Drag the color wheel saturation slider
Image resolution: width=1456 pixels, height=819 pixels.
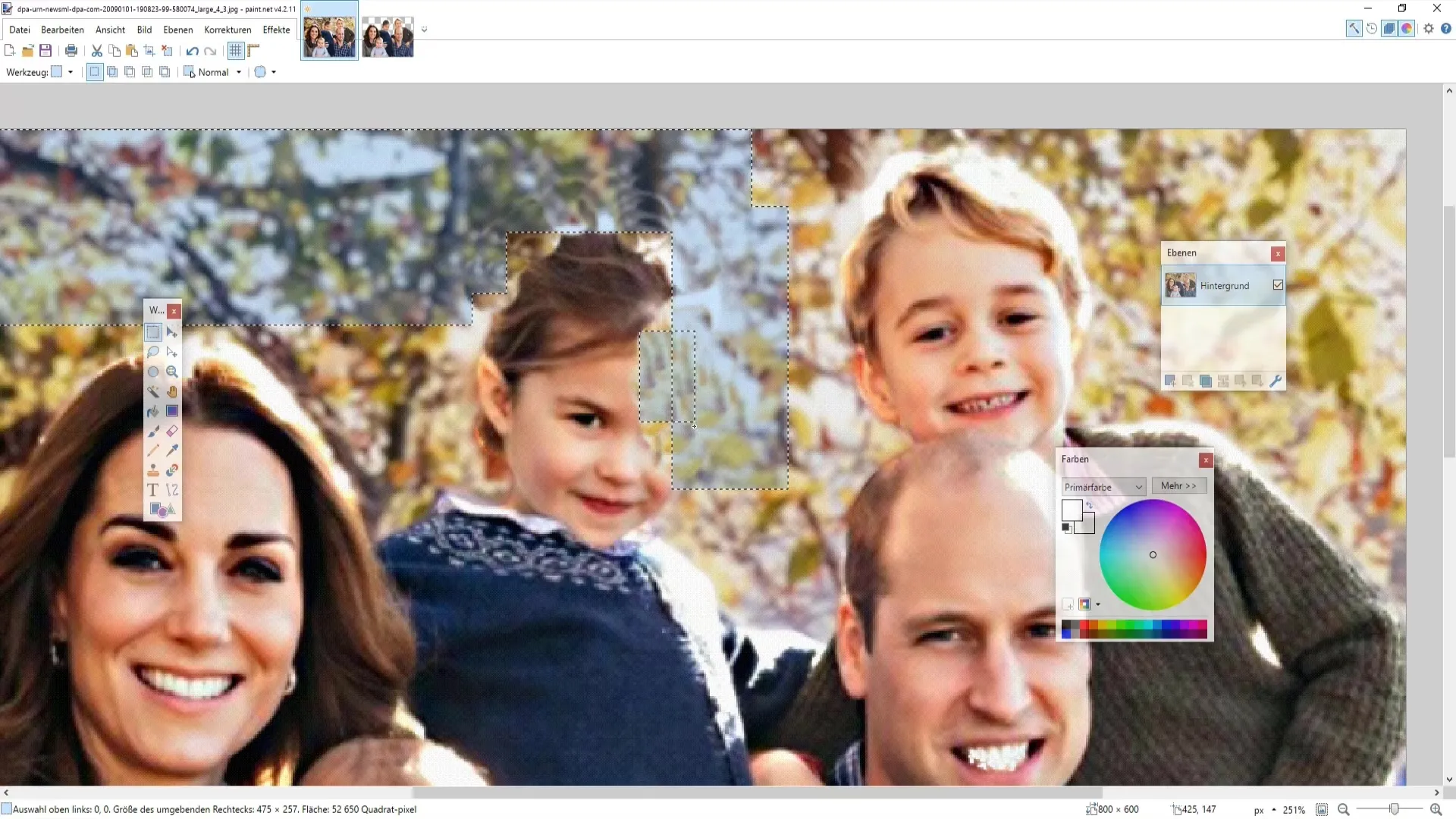point(1153,554)
